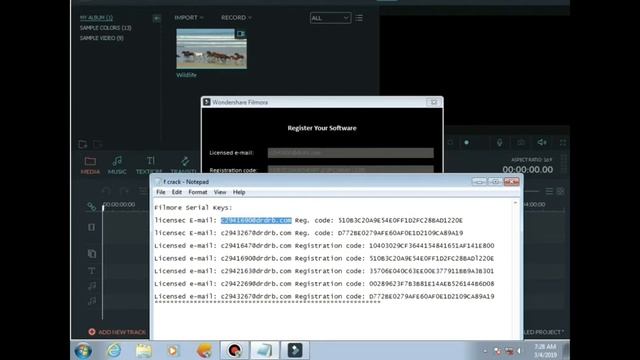Click the delete folder icon
This screenshot has height=360, width=640.
pyautogui.click(x=98, y=144)
